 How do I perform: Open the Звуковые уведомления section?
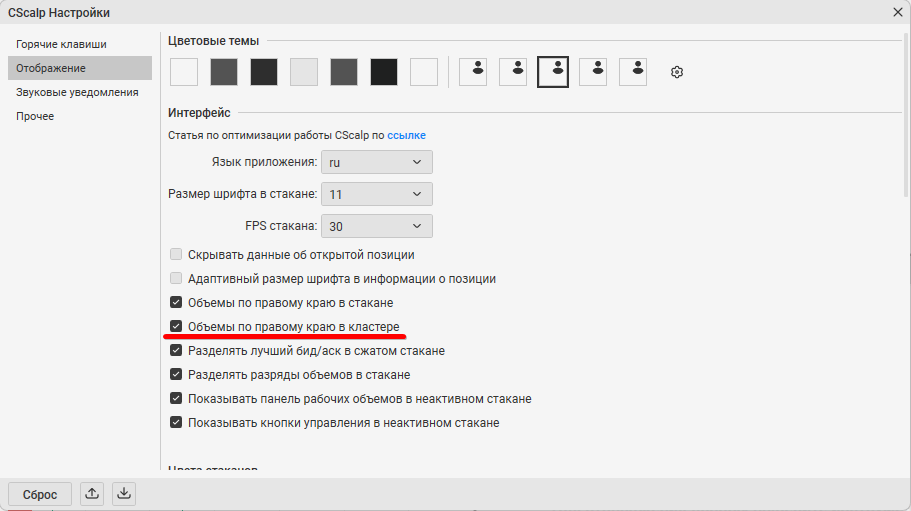80,92
